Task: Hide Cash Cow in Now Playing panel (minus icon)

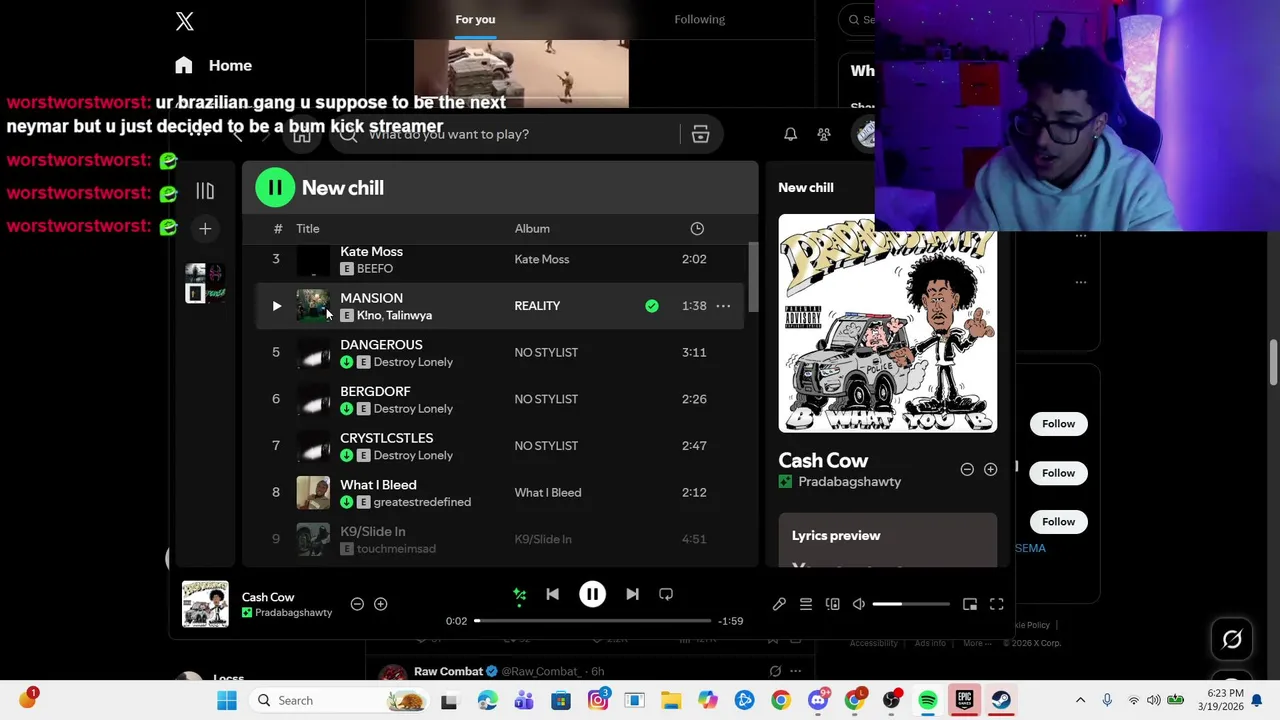Action: point(967,470)
